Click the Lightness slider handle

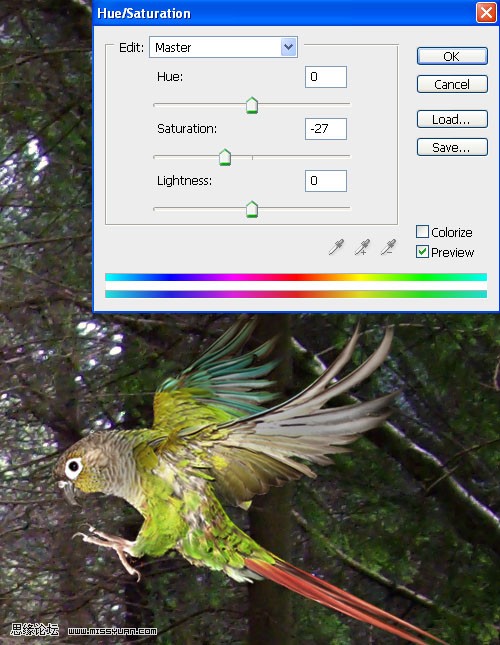point(252,209)
